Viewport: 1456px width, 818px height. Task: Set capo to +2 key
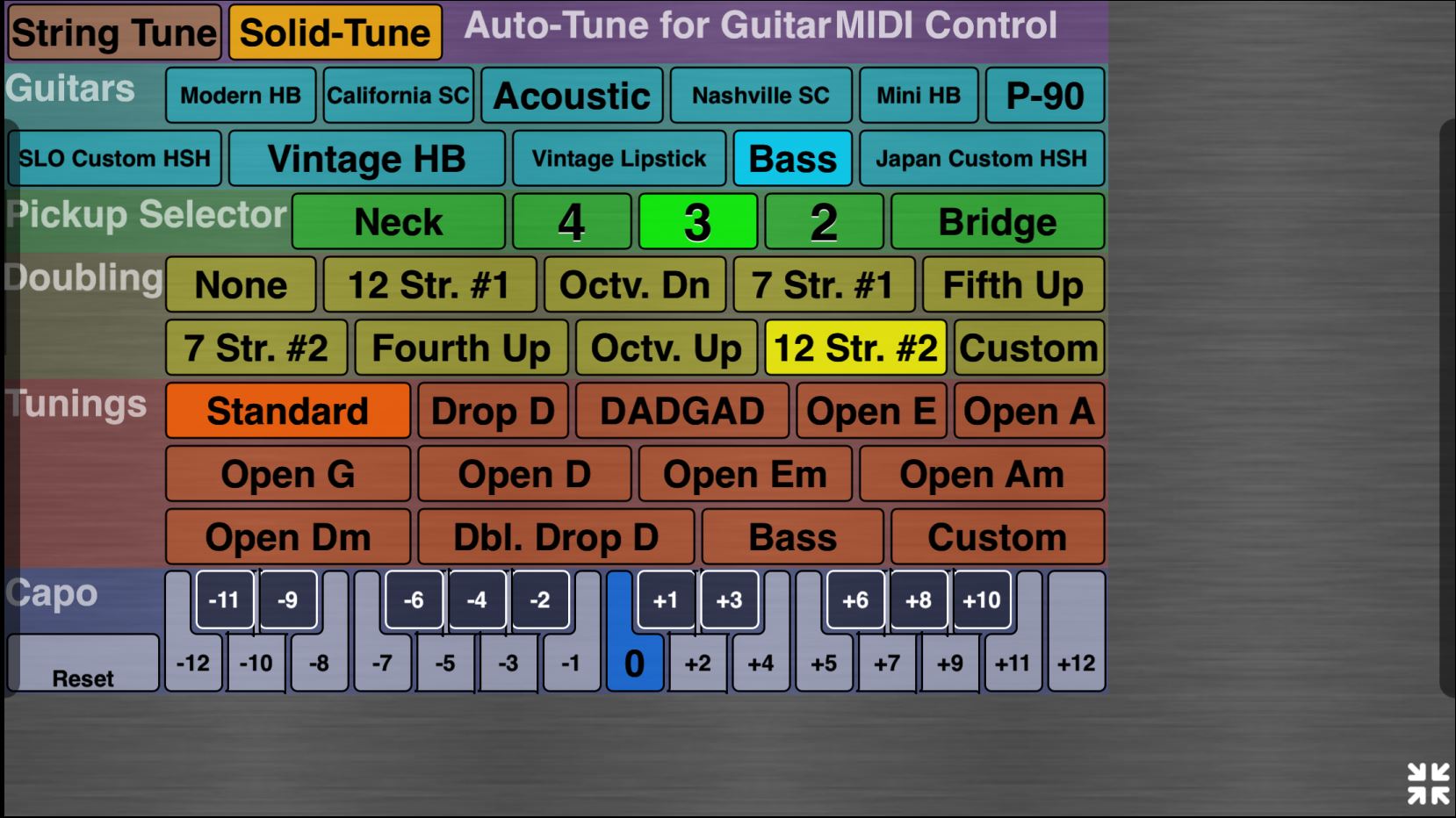pyautogui.click(x=698, y=664)
